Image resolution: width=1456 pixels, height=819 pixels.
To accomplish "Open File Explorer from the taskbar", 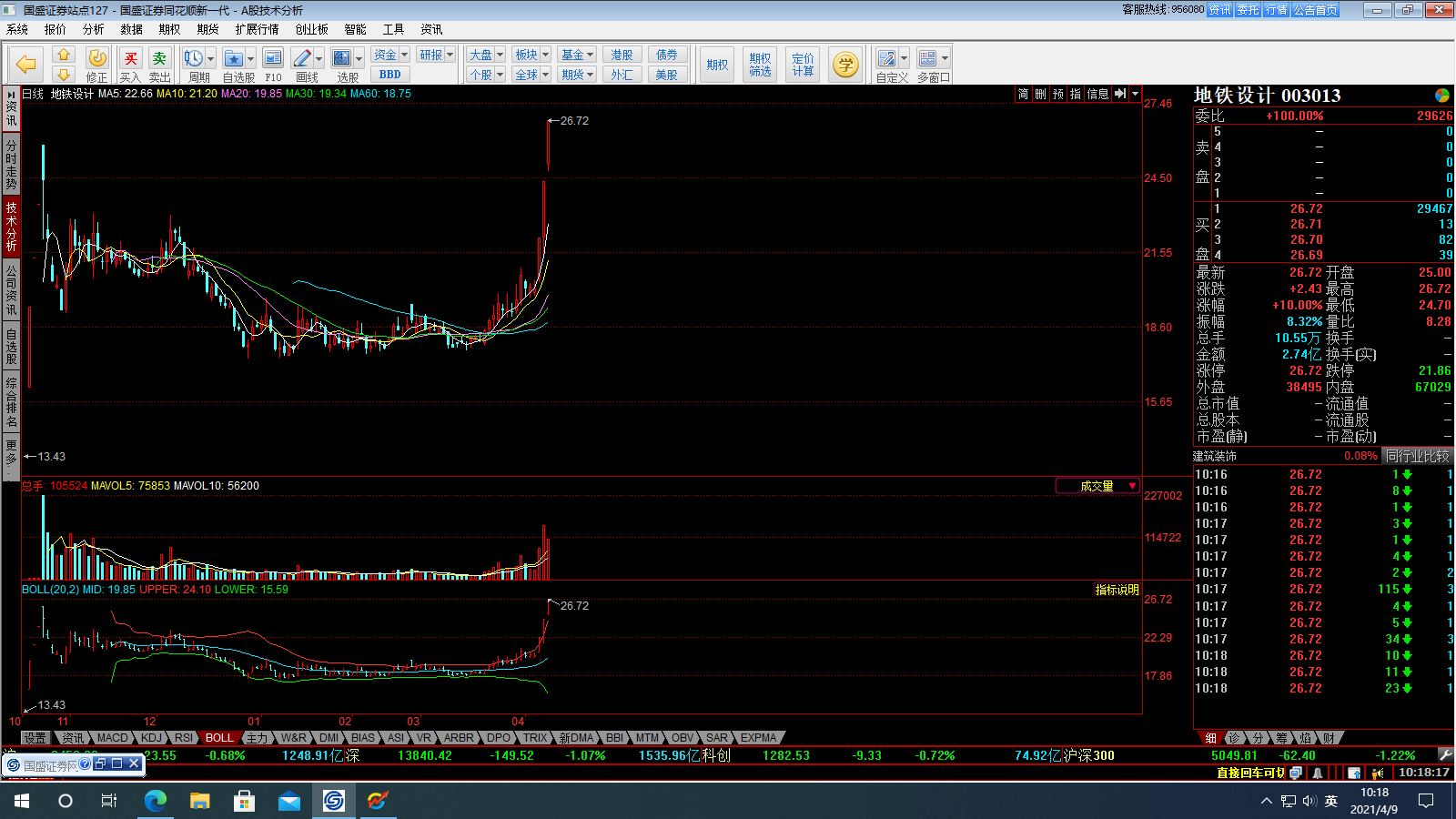I will tap(199, 801).
